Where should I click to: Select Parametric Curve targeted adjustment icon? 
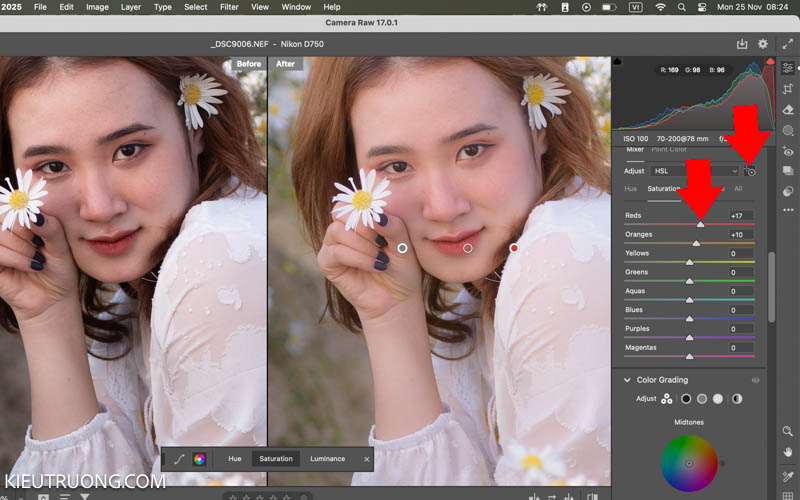pos(179,459)
